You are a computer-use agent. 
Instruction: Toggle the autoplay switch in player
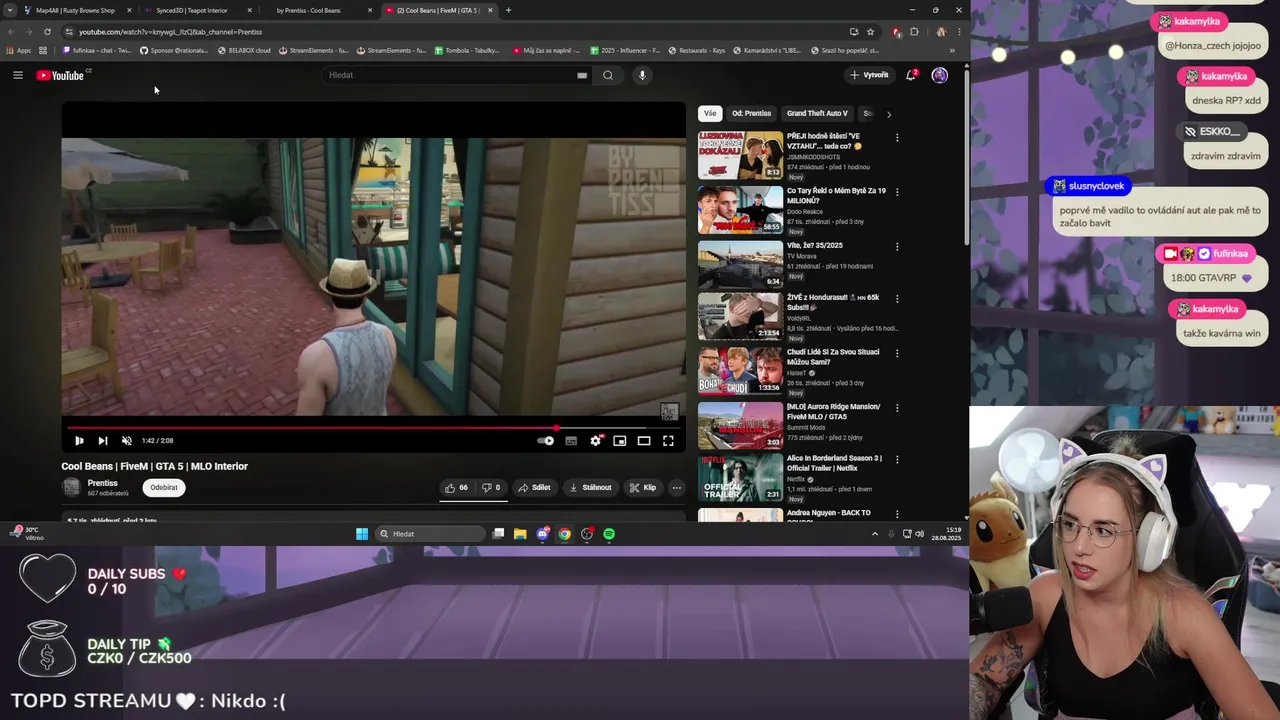(x=546, y=440)
